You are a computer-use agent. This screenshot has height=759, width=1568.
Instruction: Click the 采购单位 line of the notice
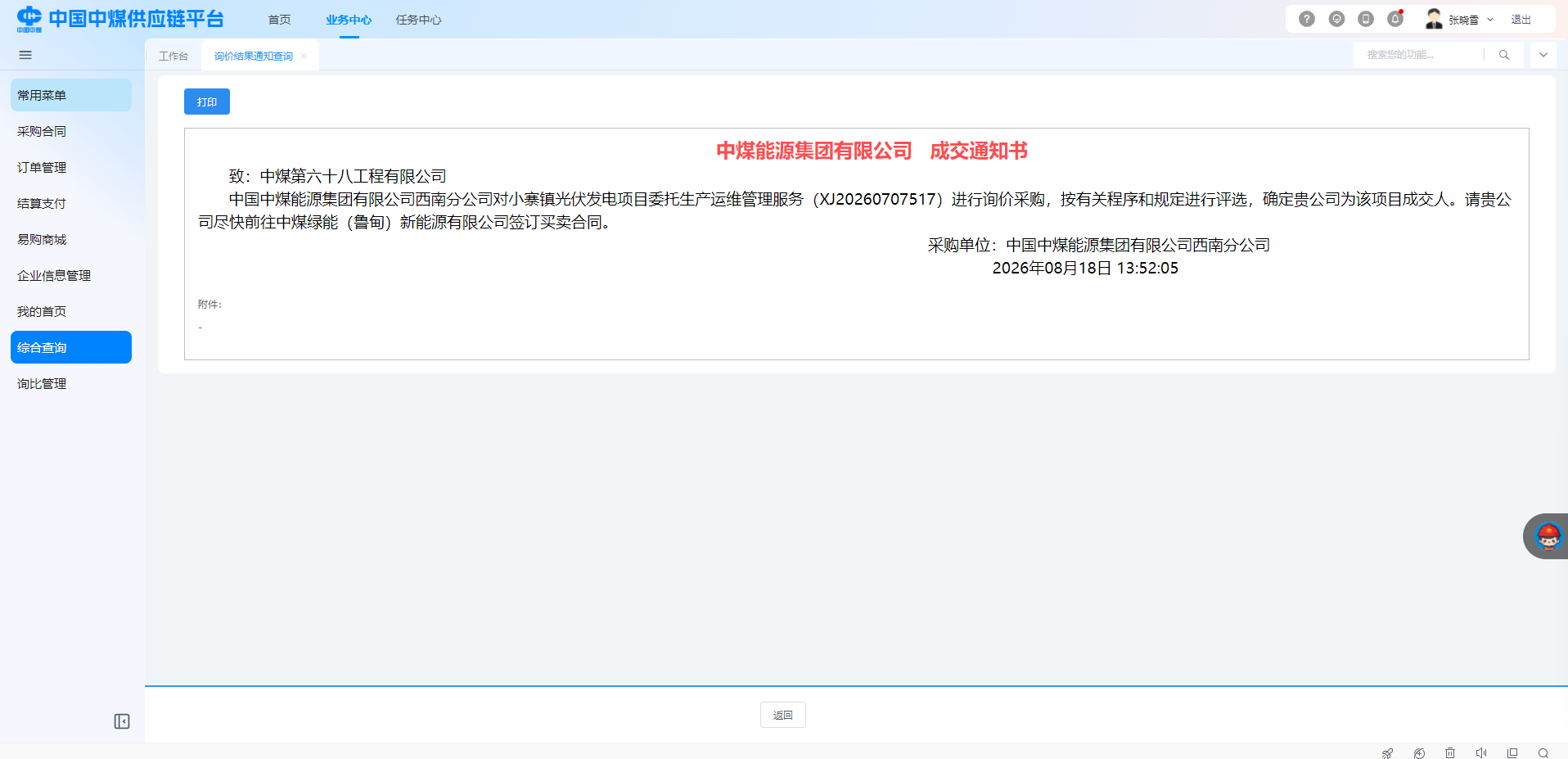(x=1099, y=245)
